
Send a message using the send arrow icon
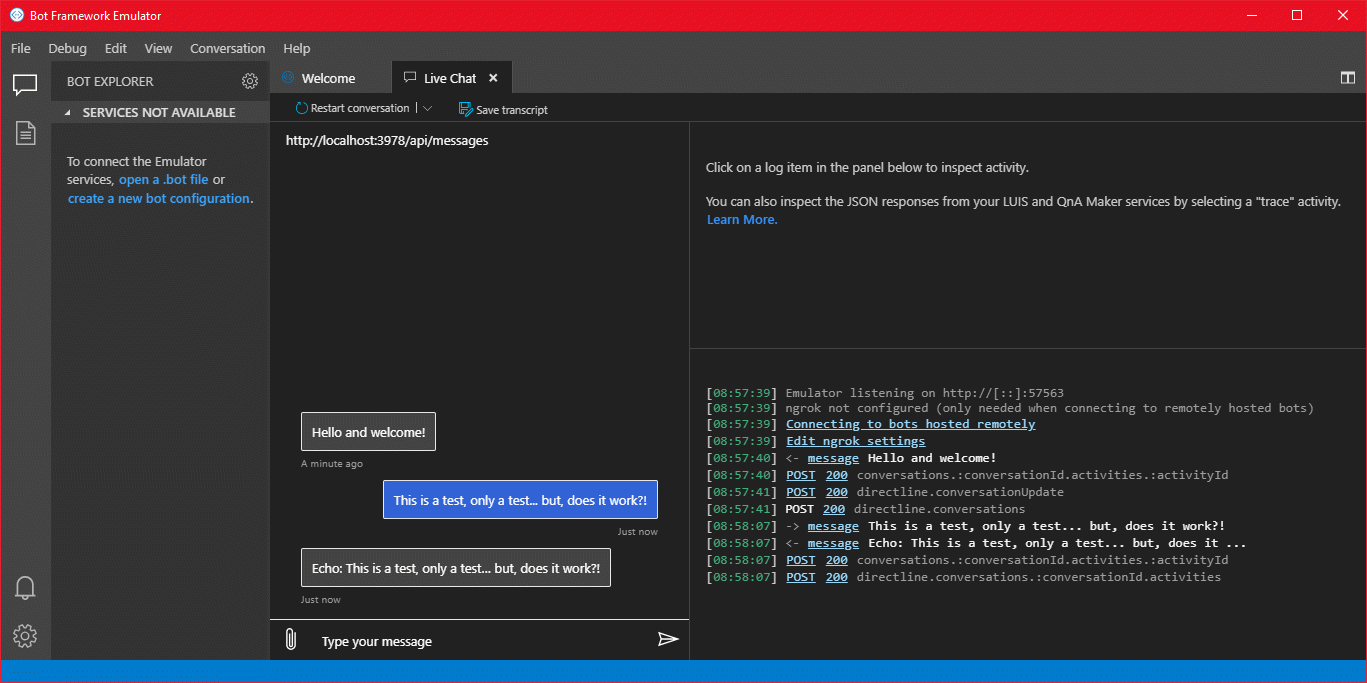tap(668, 639)
